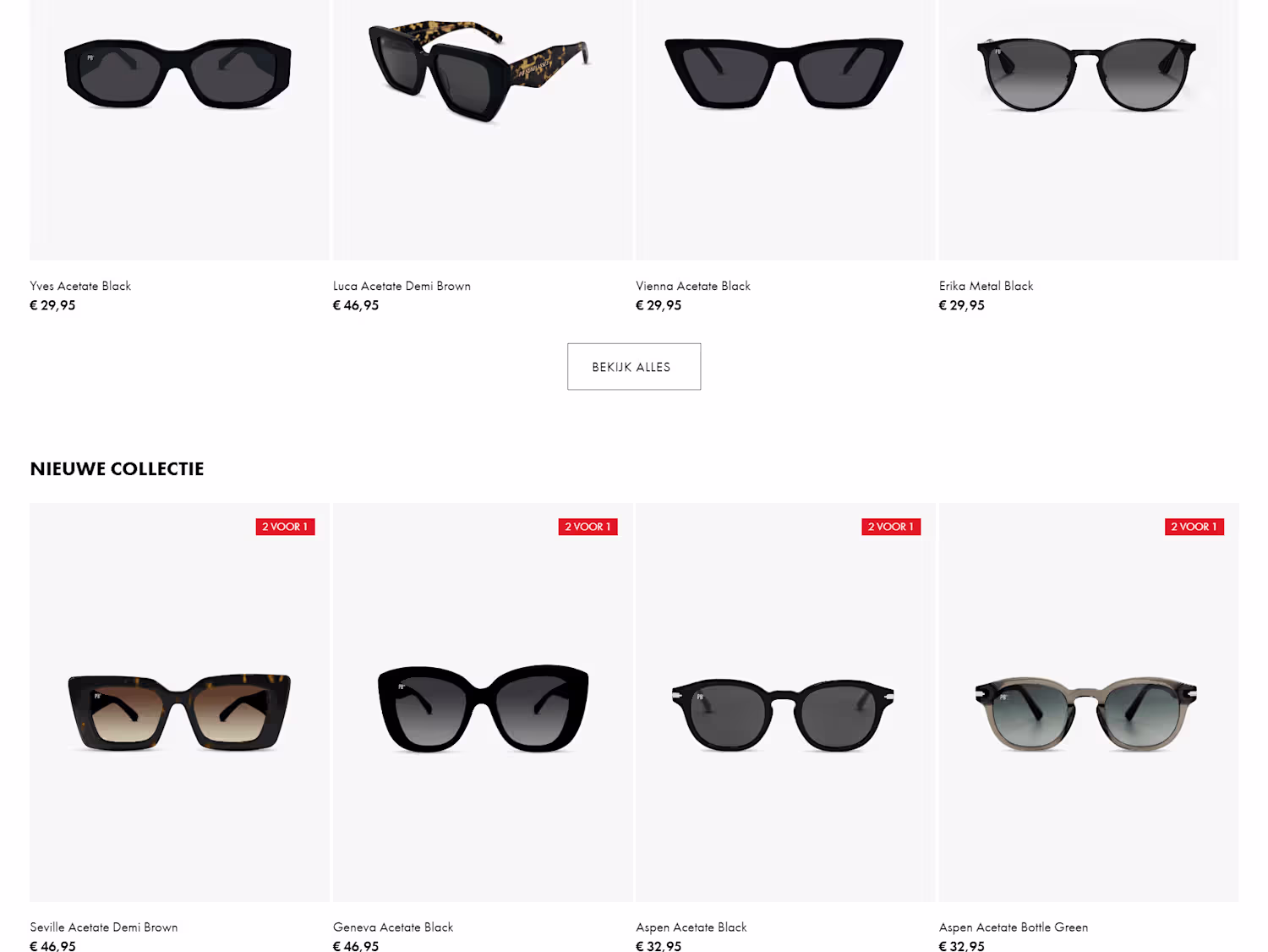The width and height of the screenshot is (1268, 952).
Task: Open the Geneva Acetate Black sunglasses image
Action: (483, 703)
